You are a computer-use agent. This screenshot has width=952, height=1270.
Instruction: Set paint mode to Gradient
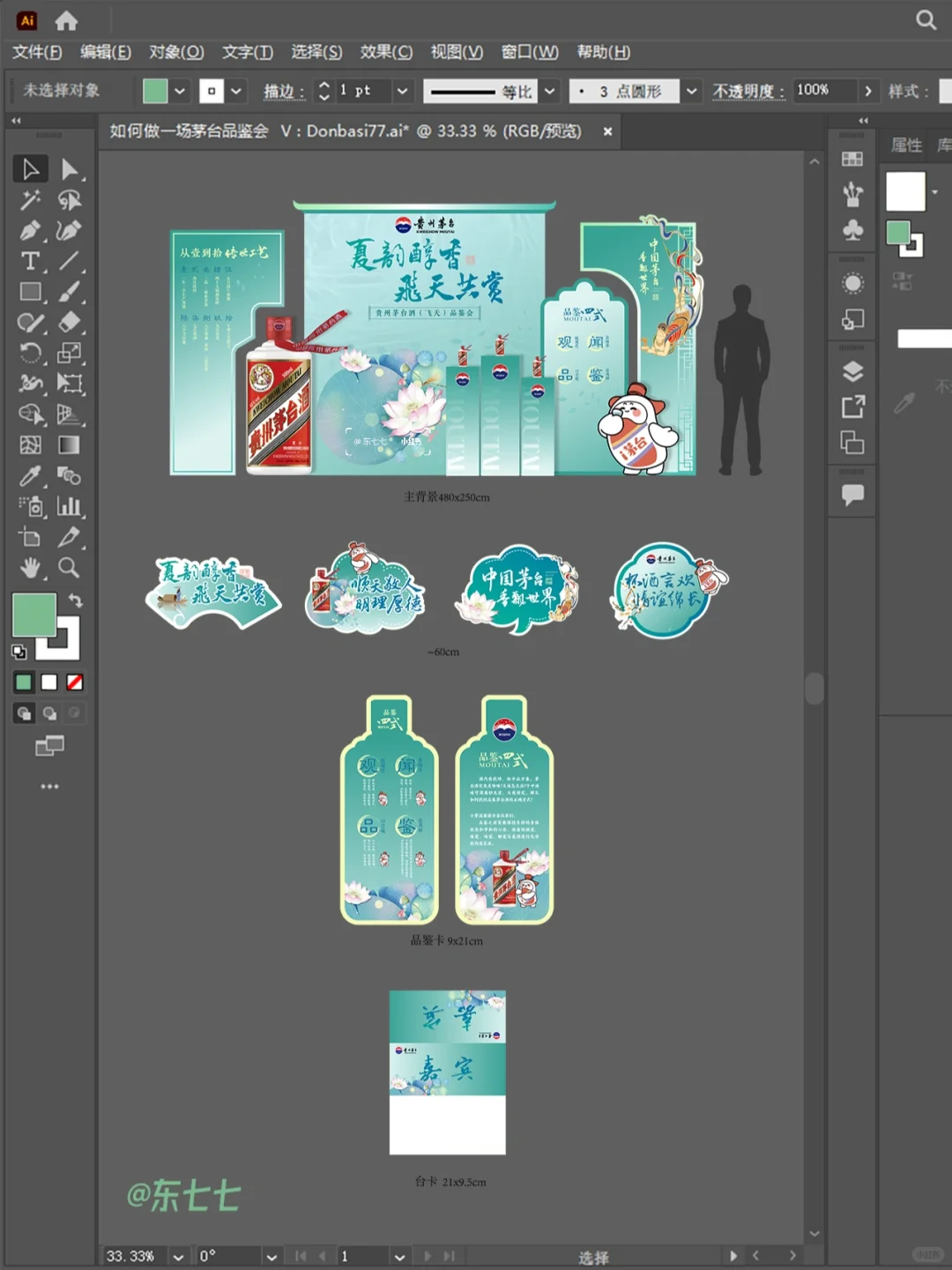point(49,682)
